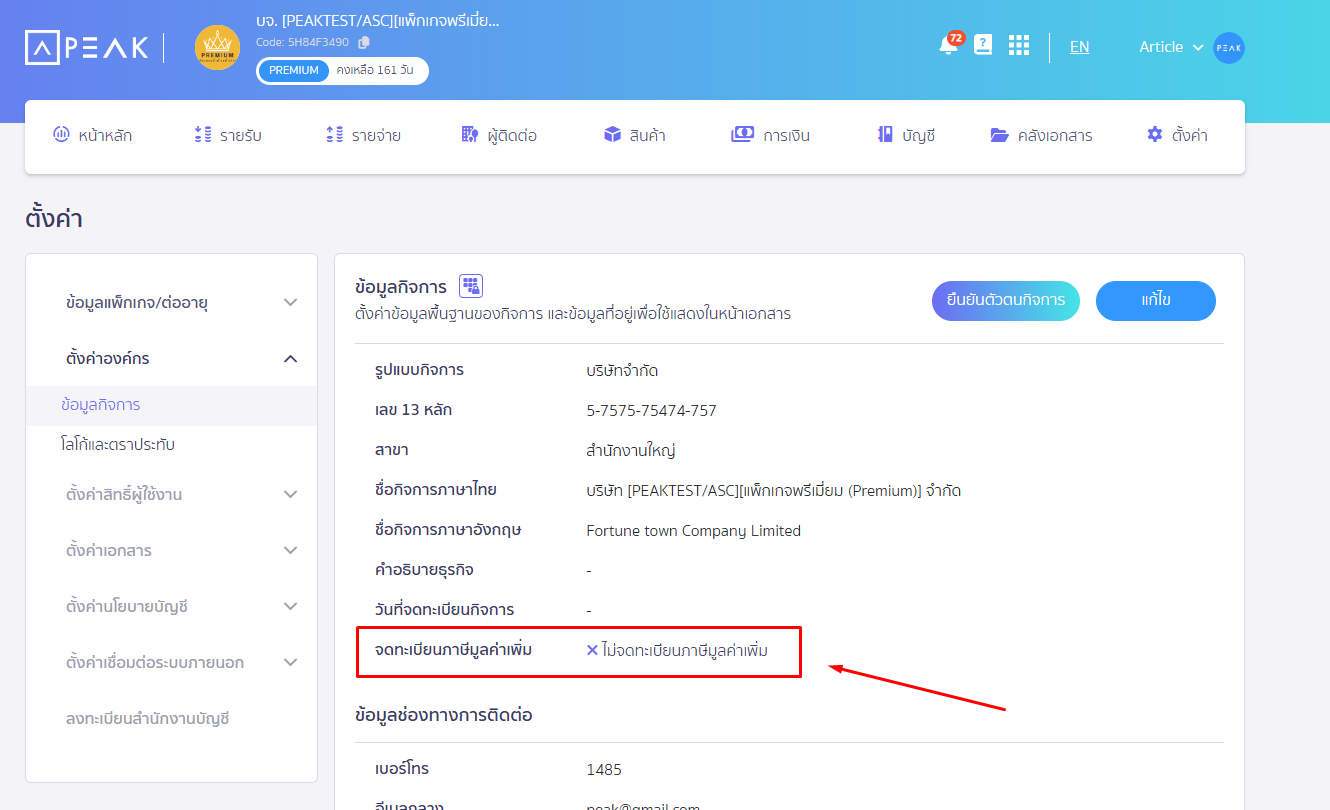The height and width of the screenshot is (810, 1330).
Task: Click the แก้ไข edit button
Action: pyautogui.click(x=1155, y=301)
